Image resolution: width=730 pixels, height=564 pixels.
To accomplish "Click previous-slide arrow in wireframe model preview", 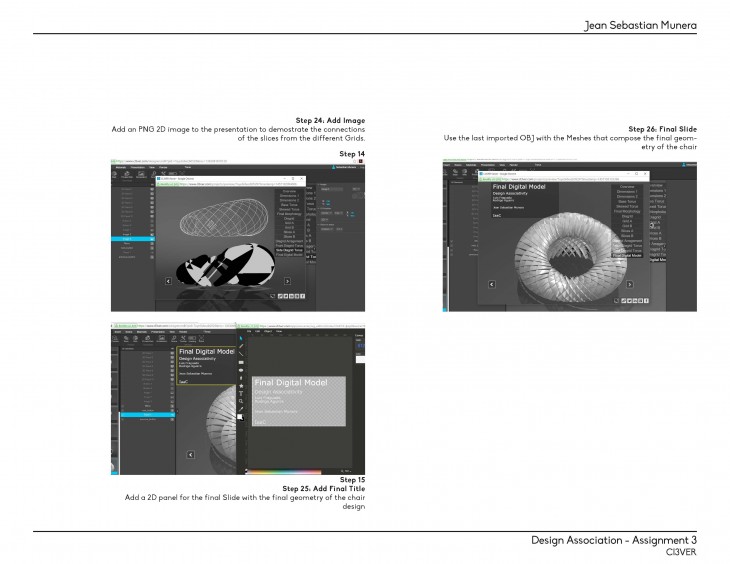I will (166, 282).
